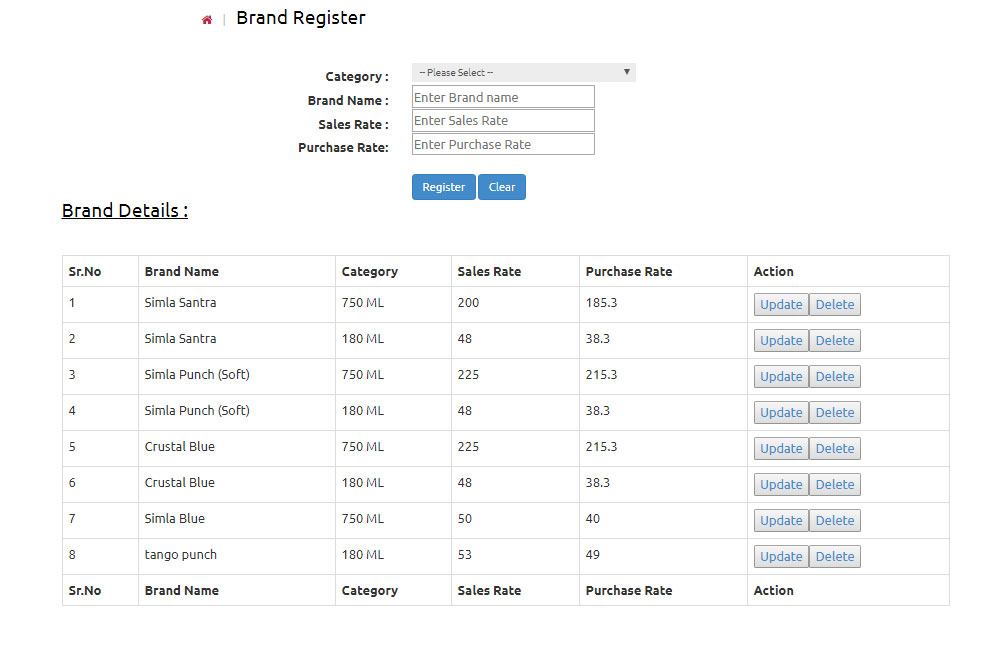Click the 'Purchase Rate:' form label
This screenshot has width=1008, height=645.
click(343, 148)
